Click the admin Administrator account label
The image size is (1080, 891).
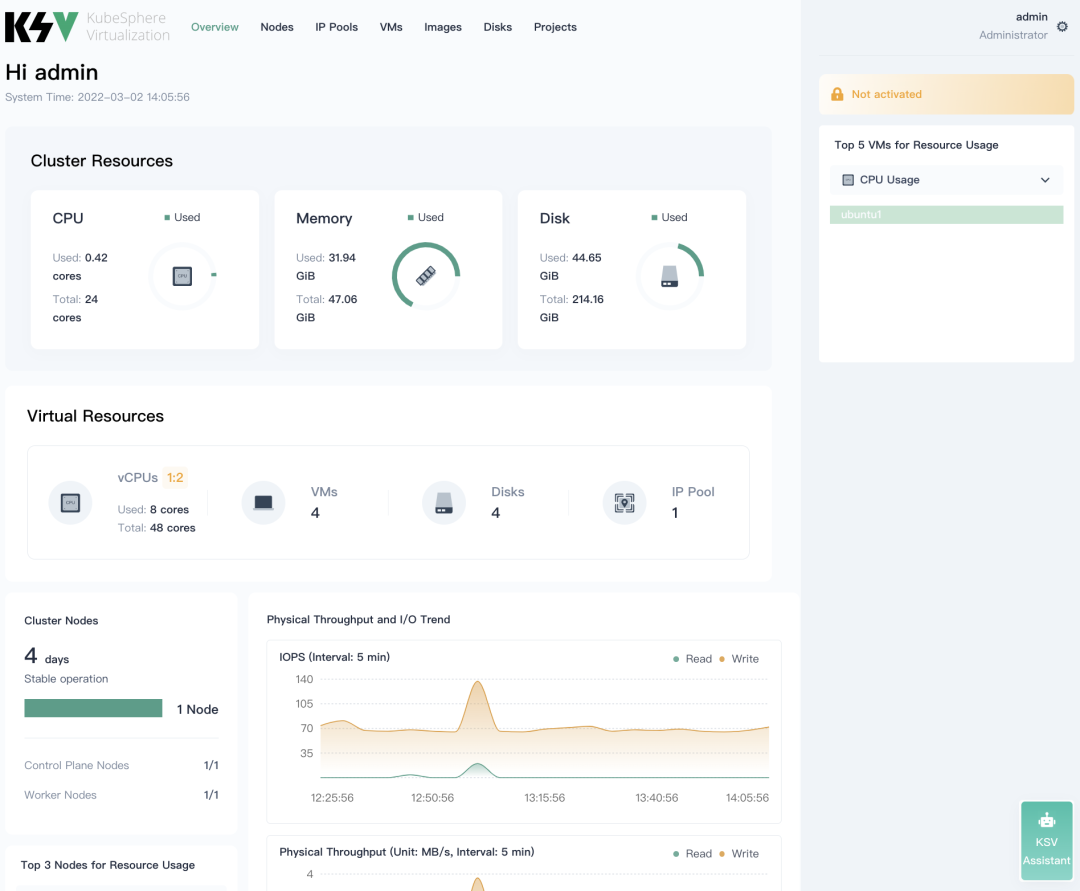coord(1013,25)
